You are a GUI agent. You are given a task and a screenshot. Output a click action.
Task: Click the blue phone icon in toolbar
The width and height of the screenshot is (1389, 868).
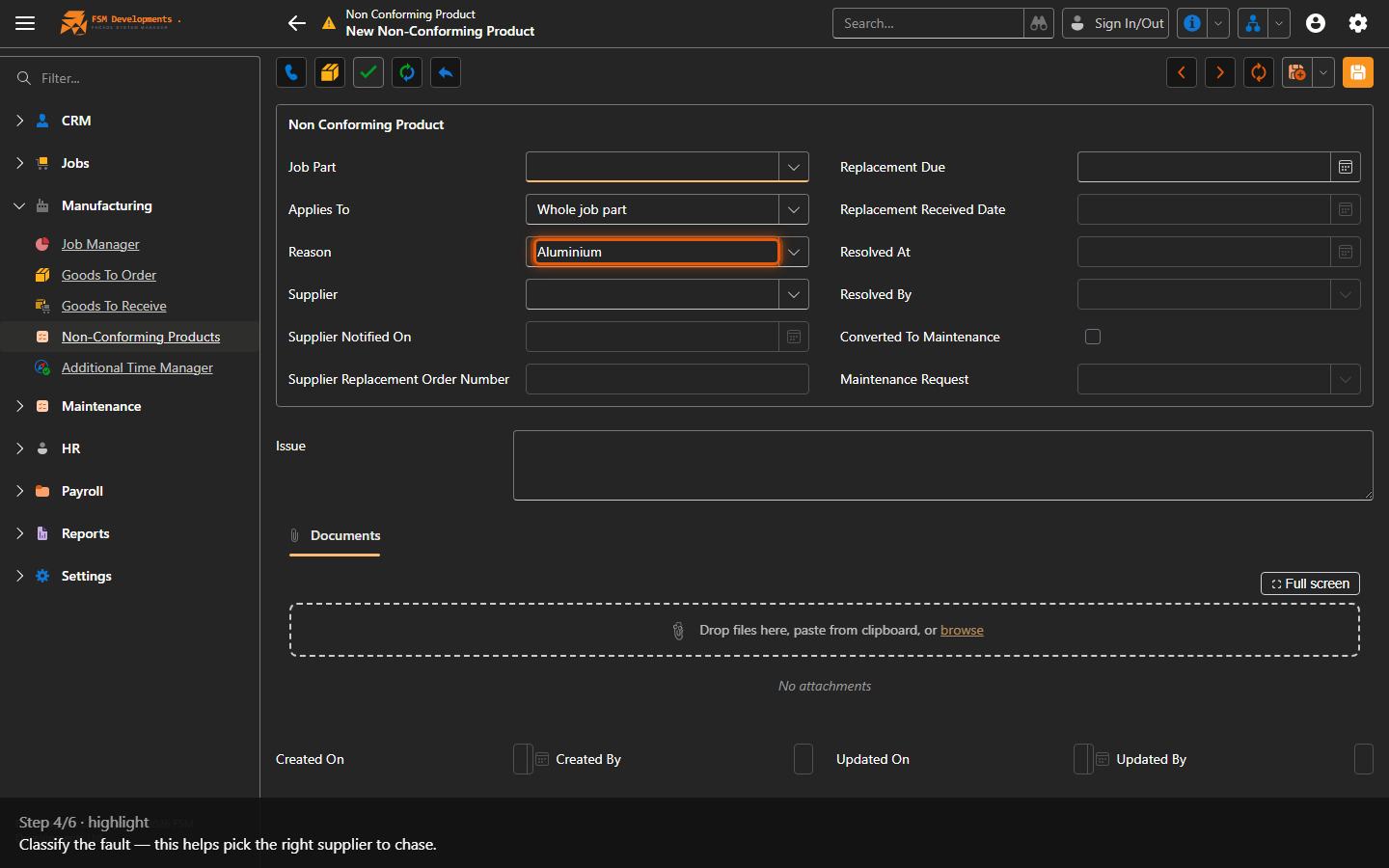pyautogui.click(x=291, y=72)
